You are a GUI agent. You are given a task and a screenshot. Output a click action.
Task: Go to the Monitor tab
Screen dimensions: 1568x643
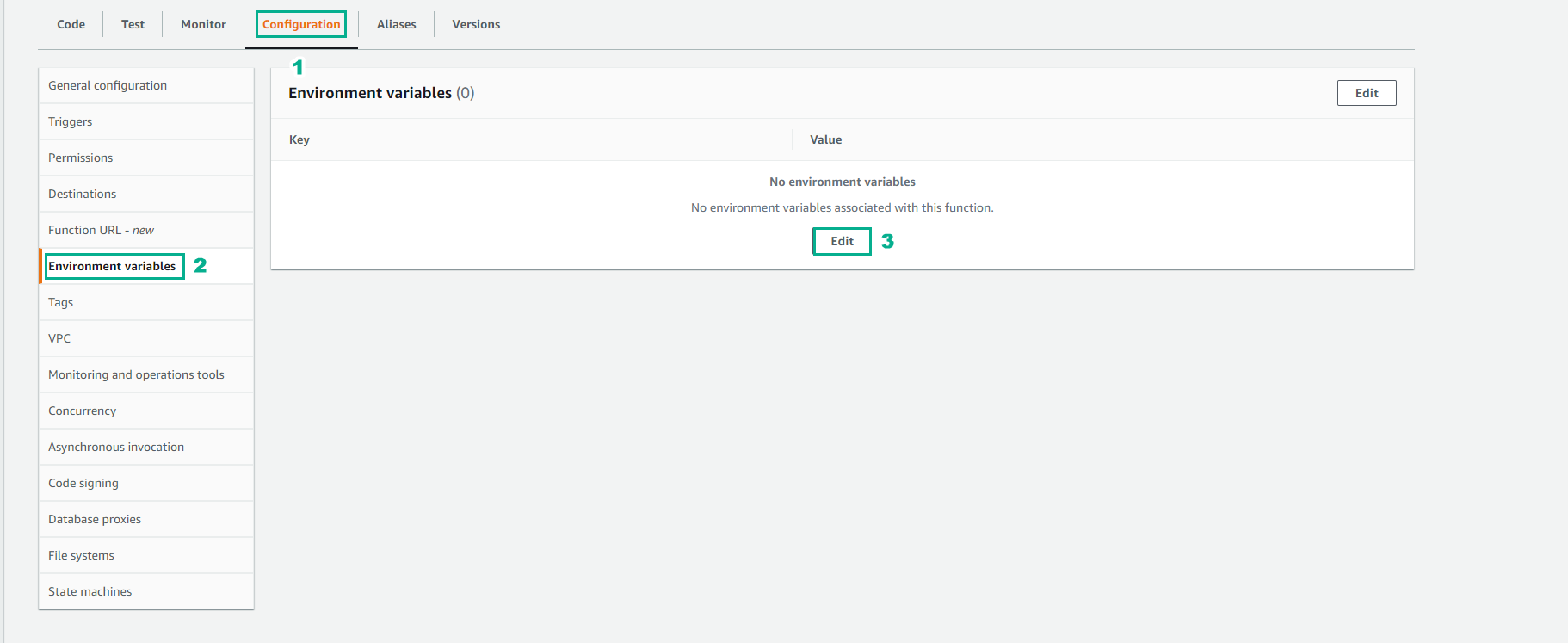click(x=203, y=24)
